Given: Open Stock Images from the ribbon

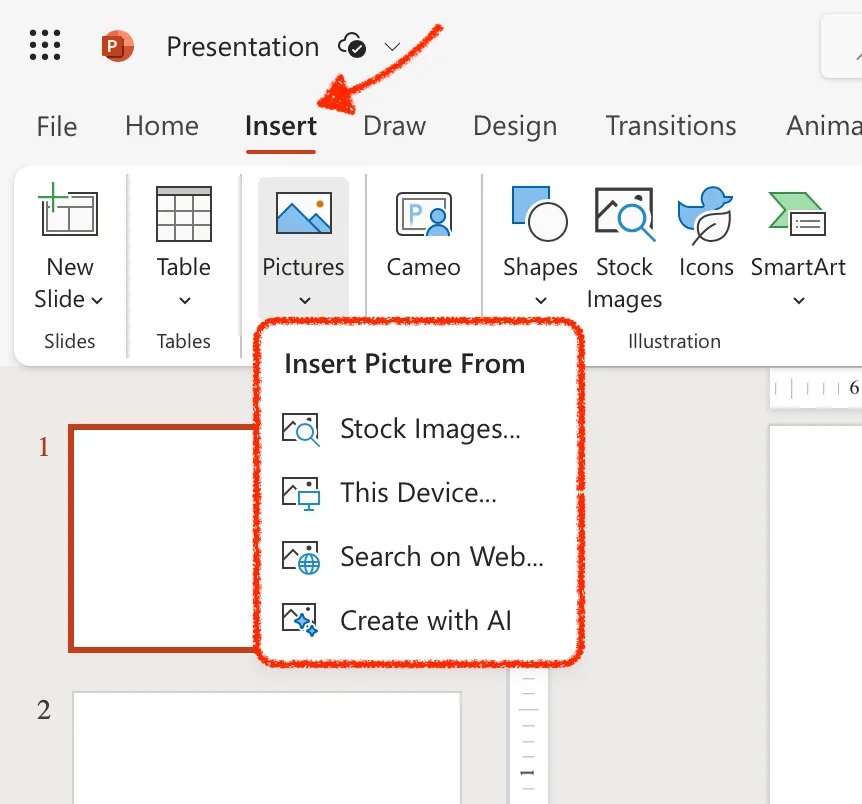Looking at the screenshot, I should [x=625, y=249].
